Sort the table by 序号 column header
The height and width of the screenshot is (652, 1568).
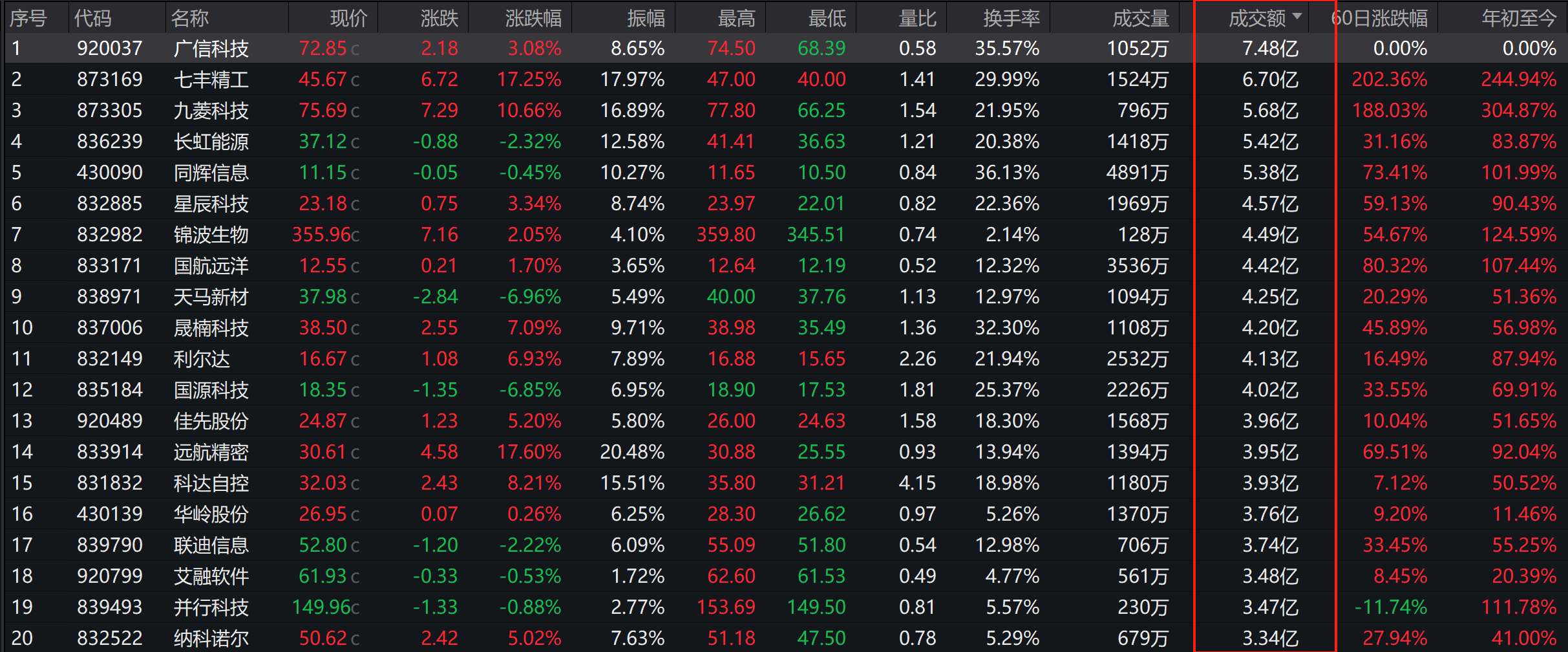pyautogui.click(x=28, y=18)
